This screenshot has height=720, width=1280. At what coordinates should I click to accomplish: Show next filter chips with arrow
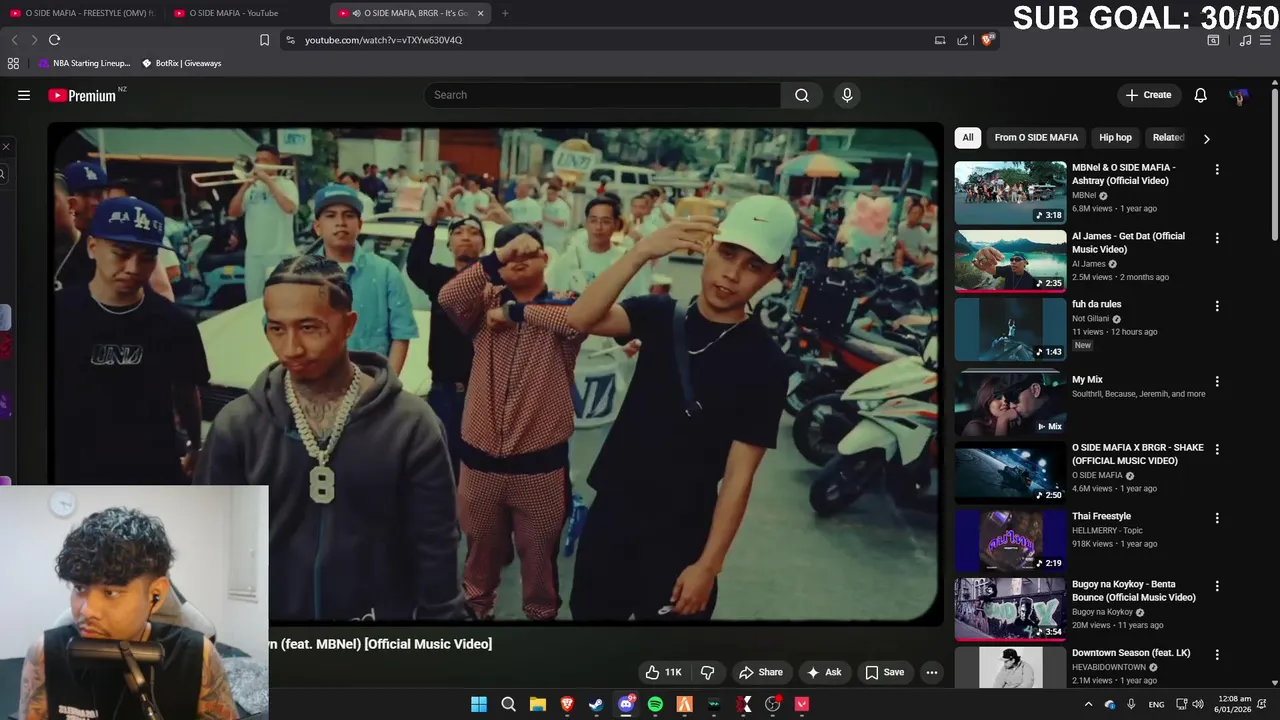coord(1206,138)
